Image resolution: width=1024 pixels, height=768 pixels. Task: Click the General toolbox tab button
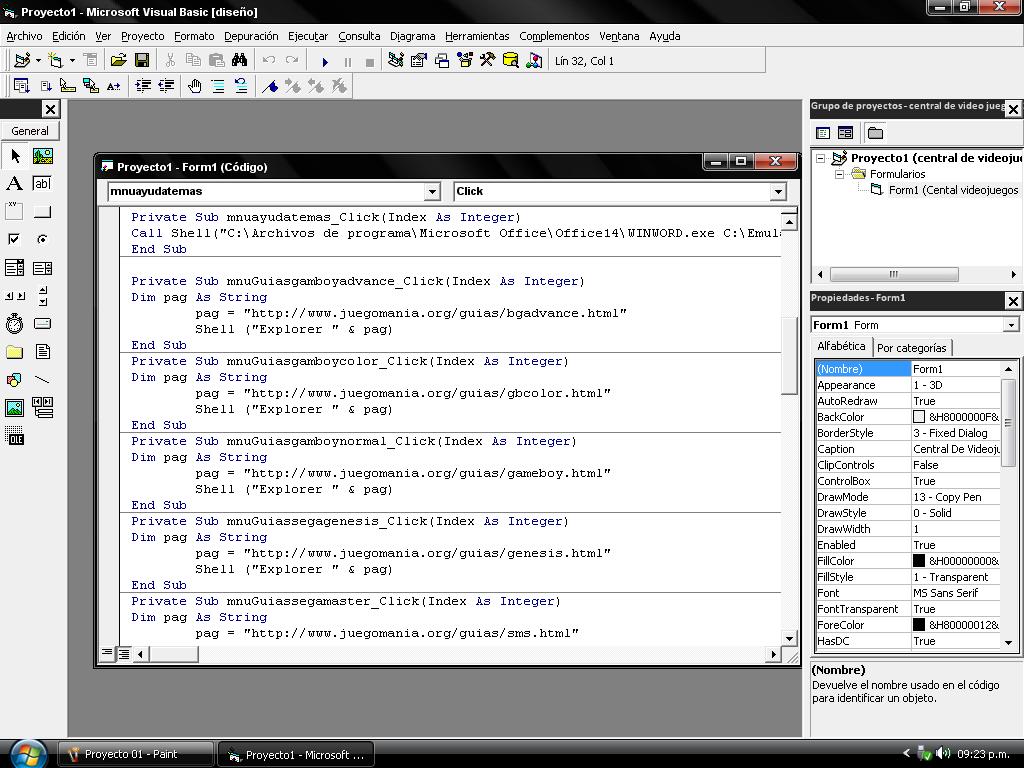pyautogui.click(x=30, y=131)
